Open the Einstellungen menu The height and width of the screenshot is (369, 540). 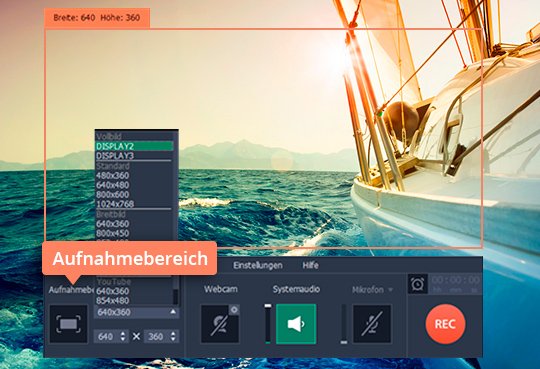tap(258, 265)
